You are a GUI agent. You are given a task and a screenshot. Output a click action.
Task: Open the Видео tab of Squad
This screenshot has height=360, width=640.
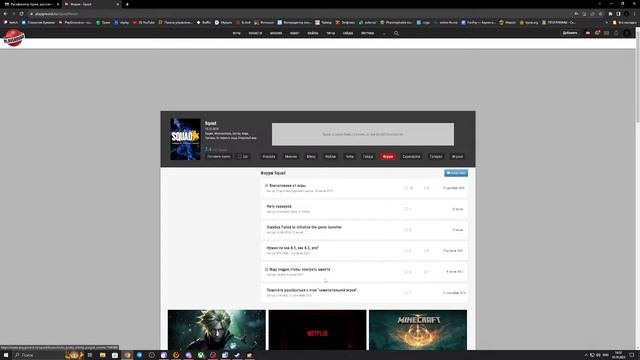coord(311,156)
